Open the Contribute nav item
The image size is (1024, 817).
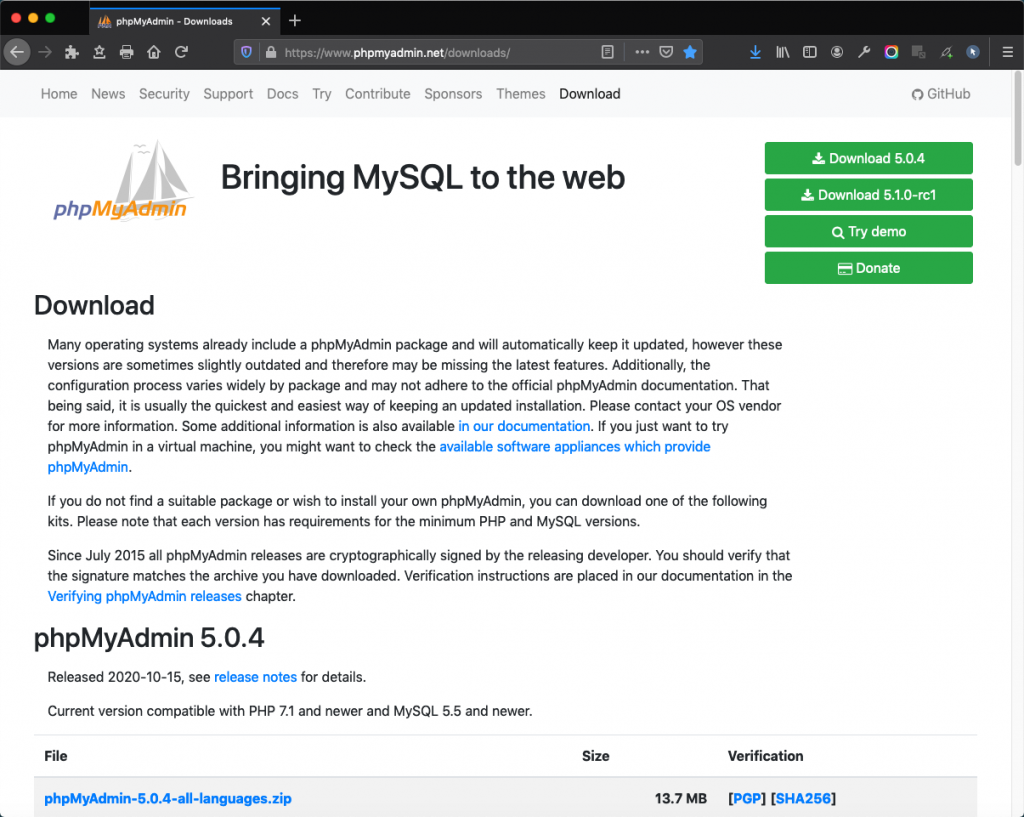(377, 94)
